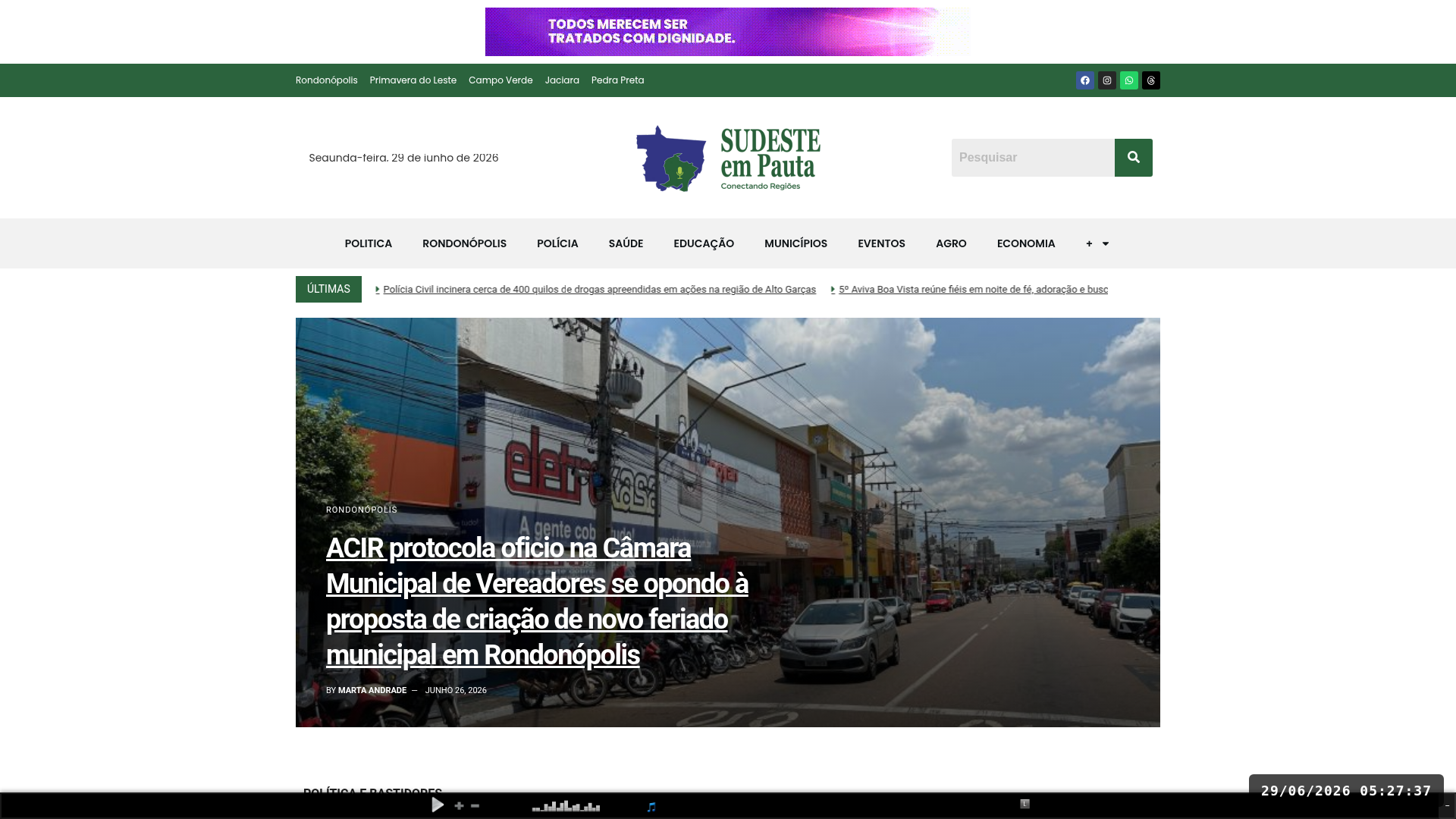This screenshot has width=1456, height=819.
Task: Click the blue music note icon
Action: point(651,807)
